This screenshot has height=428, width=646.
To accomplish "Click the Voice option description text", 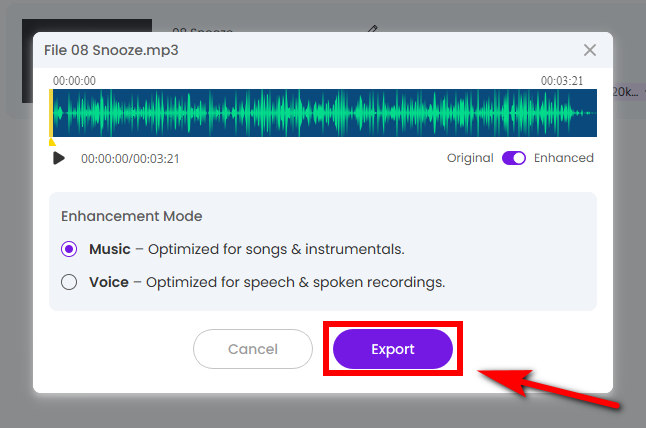I will coord(294,282).
